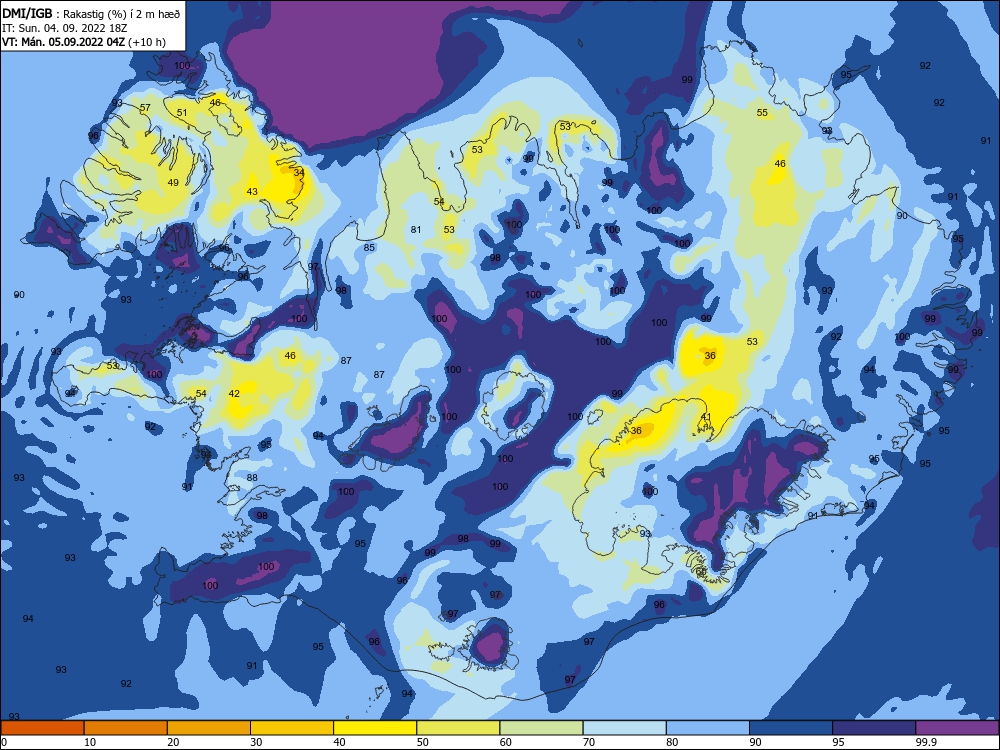Click the legend tick label '10'
The width and height of the screenshot is (1000, 750).
[90, 742]
